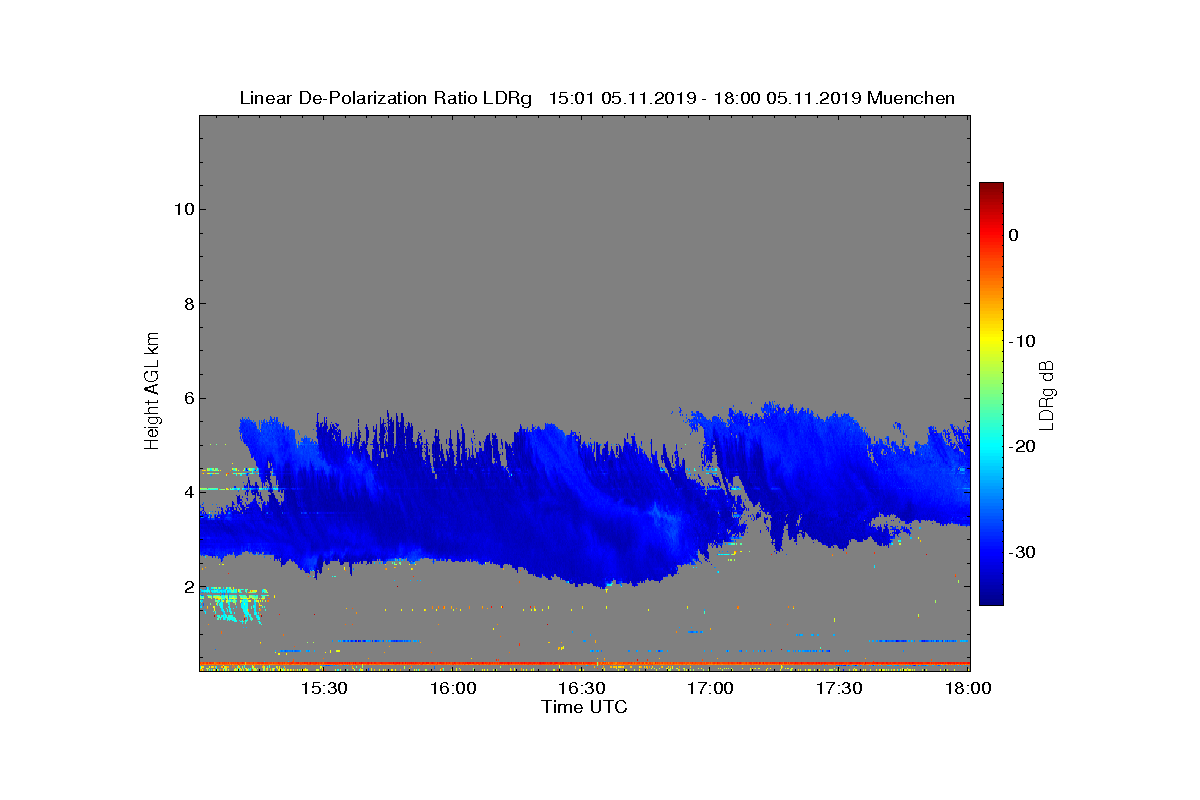The height and width of the screenshot is (800, 1200).
Task: Click the 'Muenchen' station name in the title
Action: click(x=911, y=98)
